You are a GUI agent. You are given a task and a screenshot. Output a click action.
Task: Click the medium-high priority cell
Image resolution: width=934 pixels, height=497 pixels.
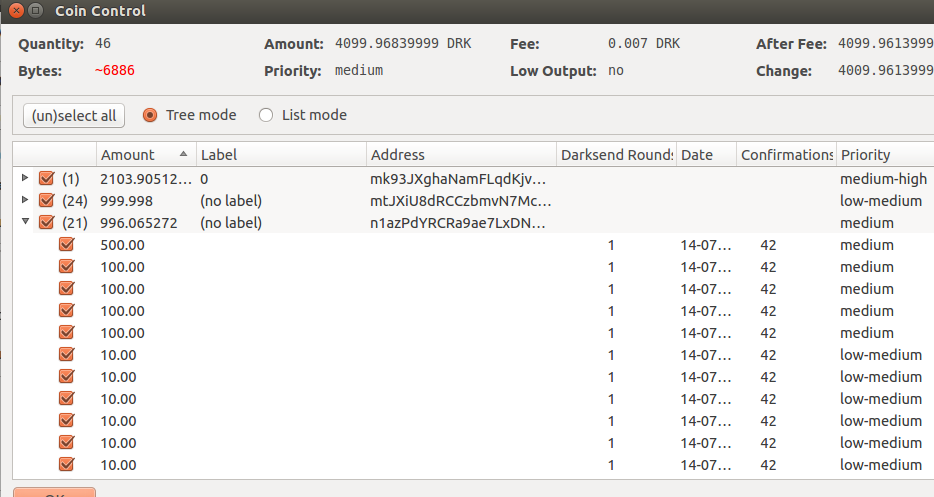click(x=883, y=179)
